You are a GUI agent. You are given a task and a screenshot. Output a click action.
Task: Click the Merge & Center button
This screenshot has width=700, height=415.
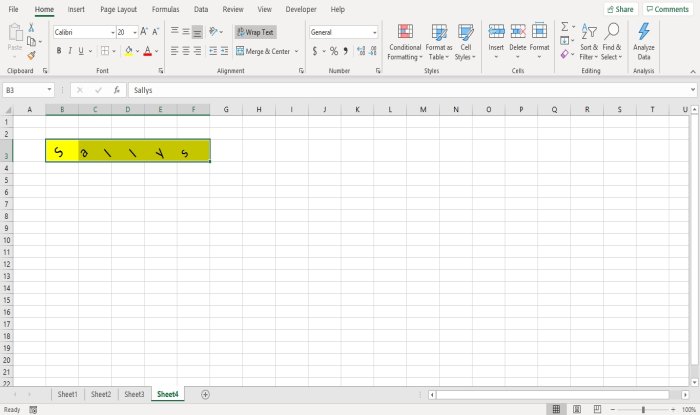[x=263, y=51]
